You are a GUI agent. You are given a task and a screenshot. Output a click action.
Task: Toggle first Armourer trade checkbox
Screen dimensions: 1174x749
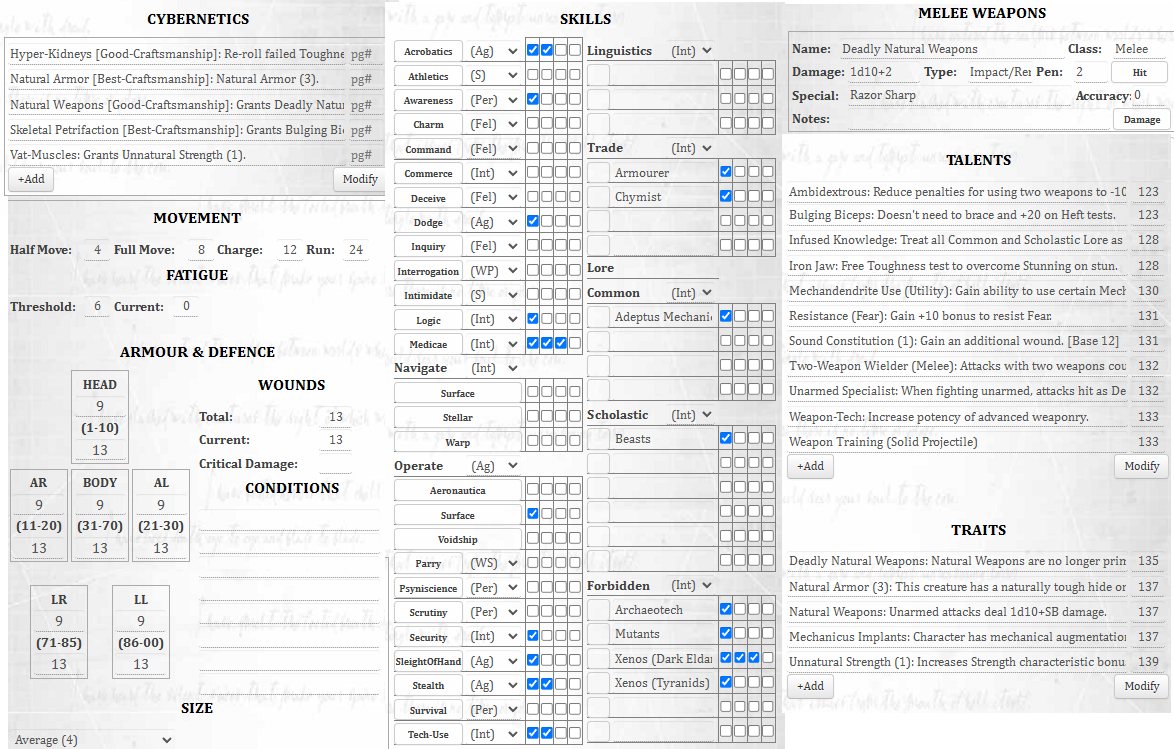coord(726,172)
